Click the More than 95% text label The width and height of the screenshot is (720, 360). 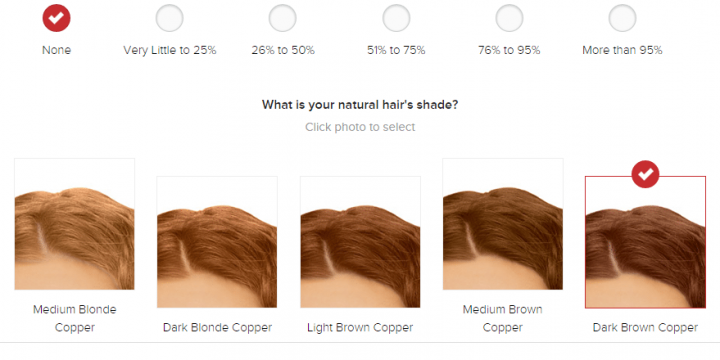point(622,50)
